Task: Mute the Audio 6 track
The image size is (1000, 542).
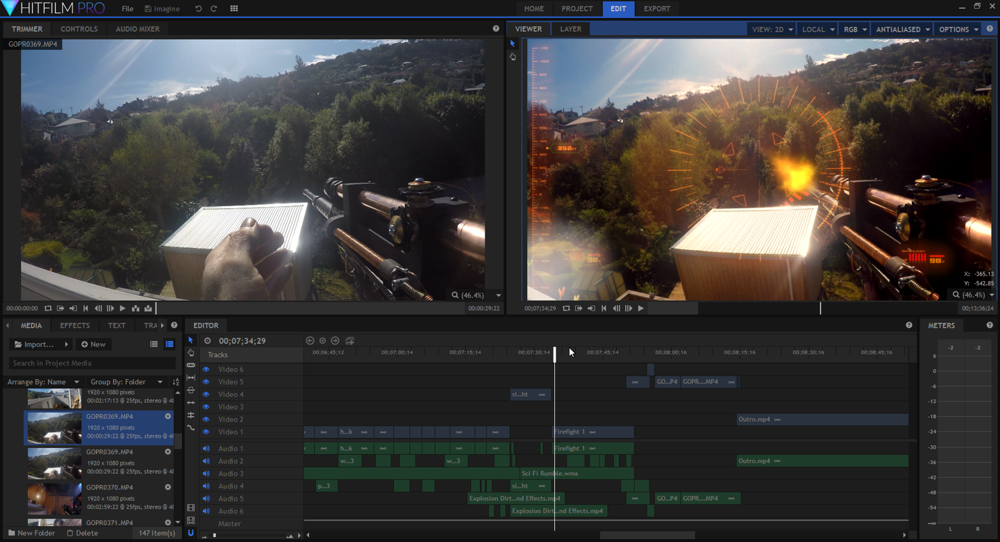Action: (x=206, y=511)
